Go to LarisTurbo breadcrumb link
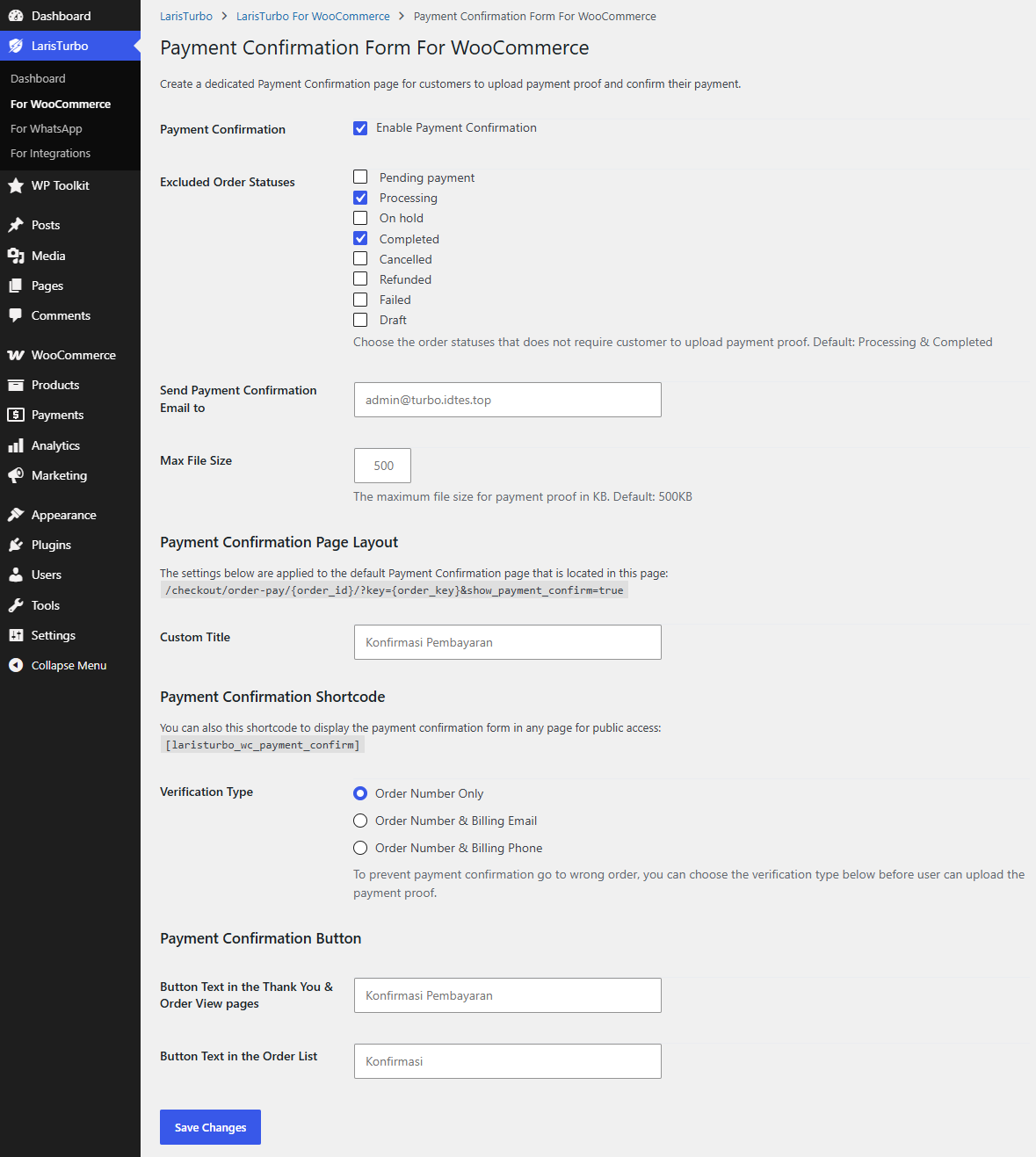This screenshot has height=1157, width=1036. click(186, 16)
